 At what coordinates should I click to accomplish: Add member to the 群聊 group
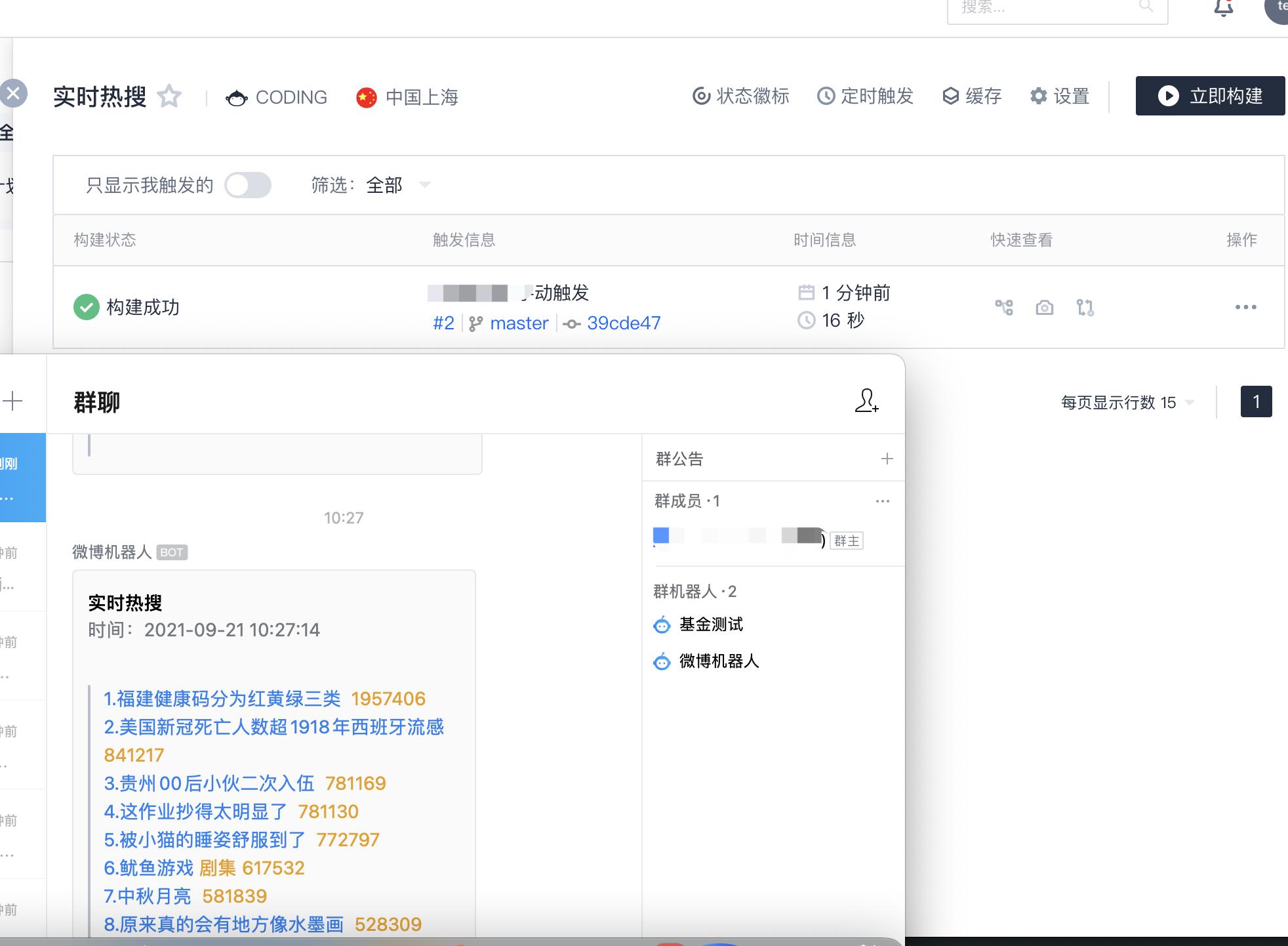click(866, 400)
